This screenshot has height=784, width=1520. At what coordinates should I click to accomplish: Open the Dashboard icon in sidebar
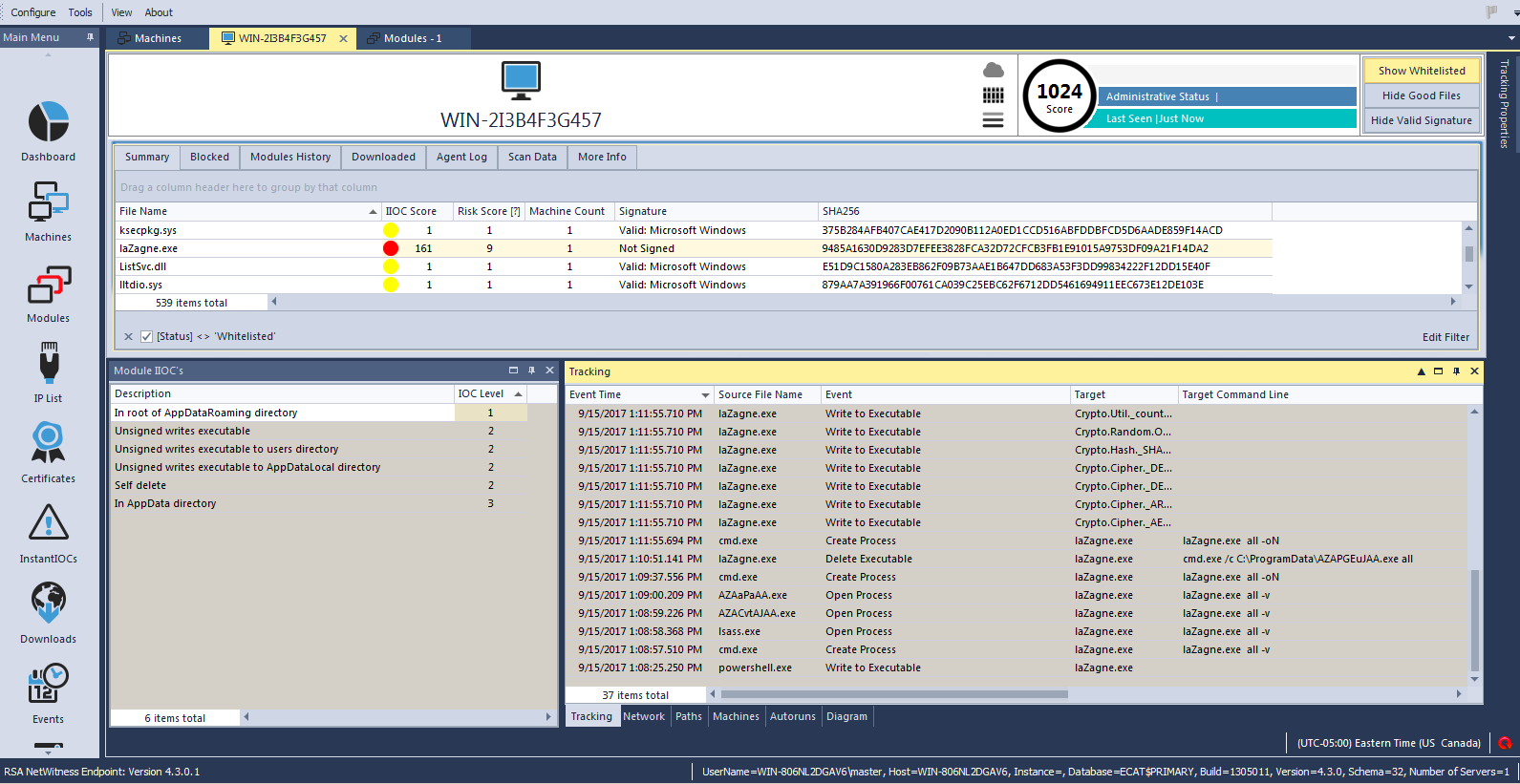48,123
